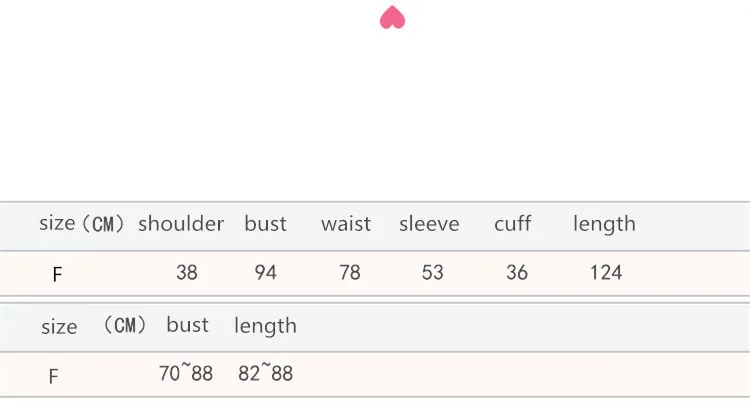Click the 'length' header in first table
The width and height of the screenshot is (750, 408).
pos(604,224)
